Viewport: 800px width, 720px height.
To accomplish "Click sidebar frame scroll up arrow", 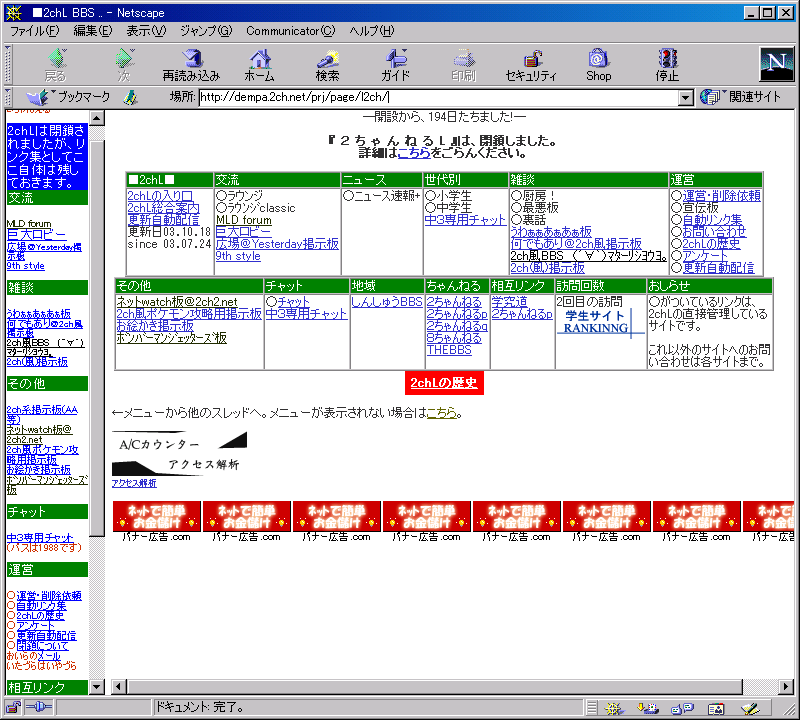I will [97, 118].
